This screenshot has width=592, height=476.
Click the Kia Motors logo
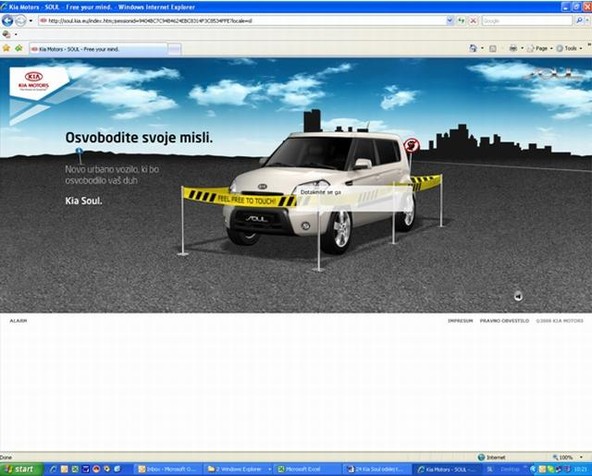point(34,81)
